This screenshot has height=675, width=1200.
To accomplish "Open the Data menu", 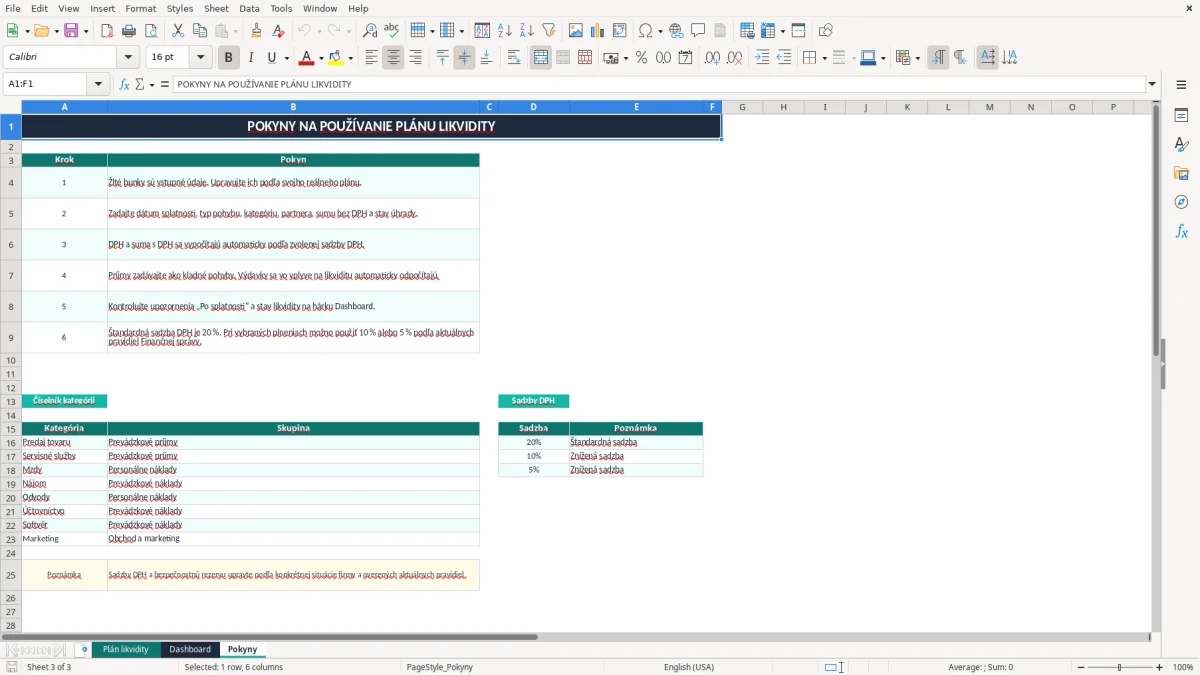I will coord(249,8).
